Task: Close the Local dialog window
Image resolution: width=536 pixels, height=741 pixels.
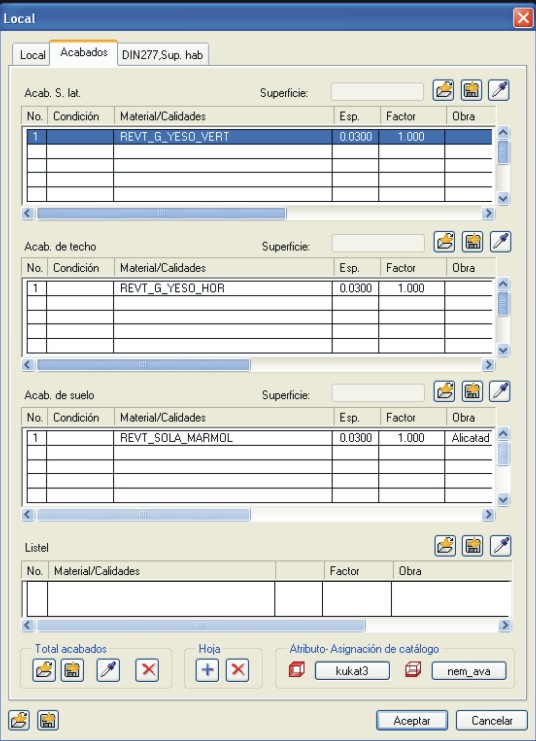Action: (x=523, y=18)
